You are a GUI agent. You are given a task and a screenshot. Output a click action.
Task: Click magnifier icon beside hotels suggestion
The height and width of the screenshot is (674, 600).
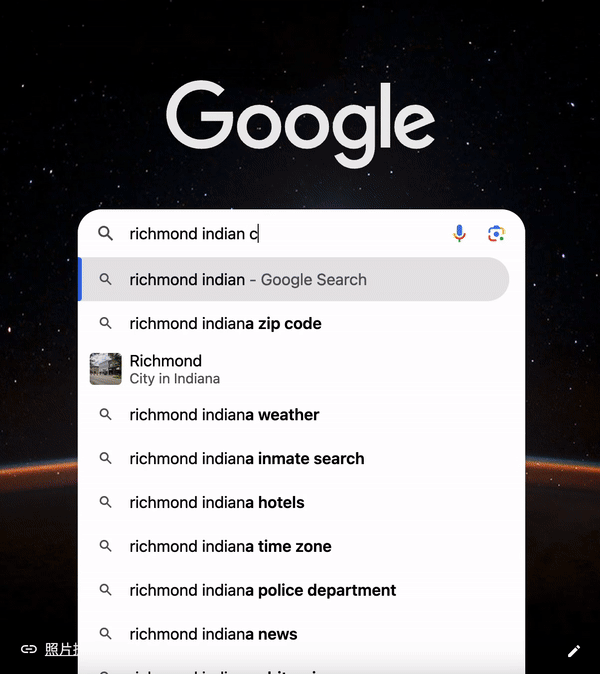105,502
